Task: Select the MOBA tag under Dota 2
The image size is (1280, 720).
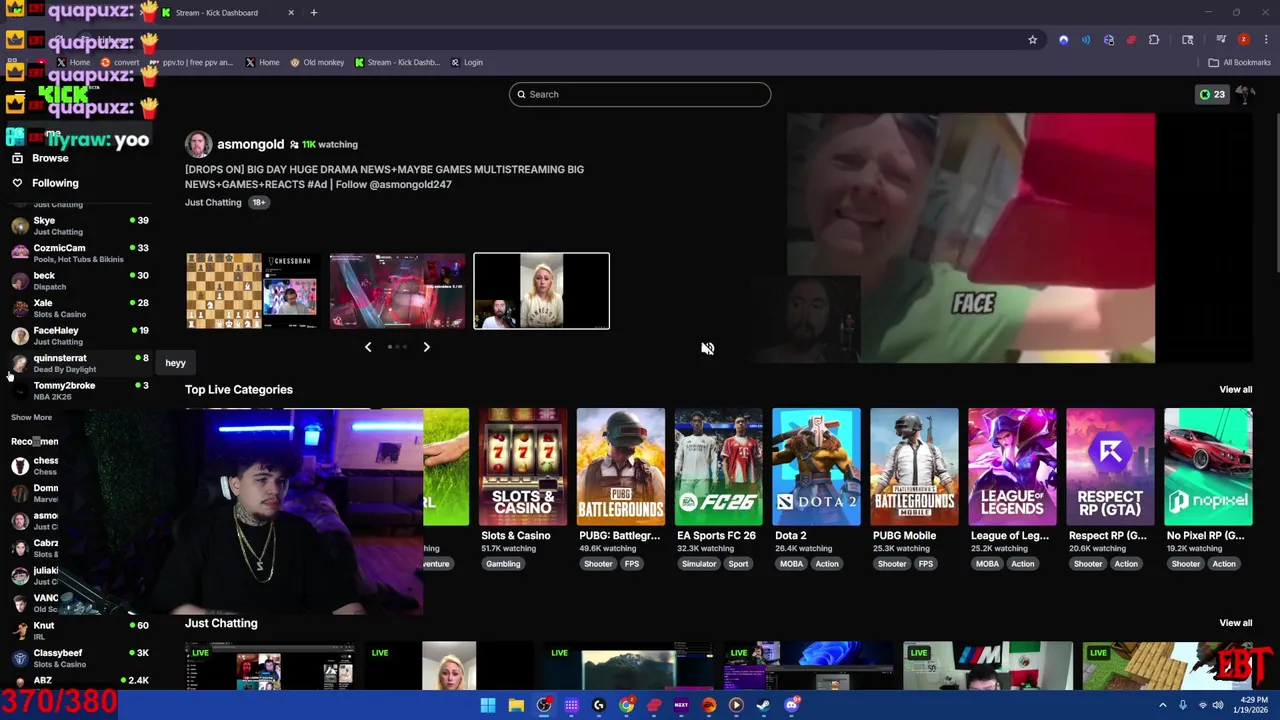Action: (x=791, y=564)
